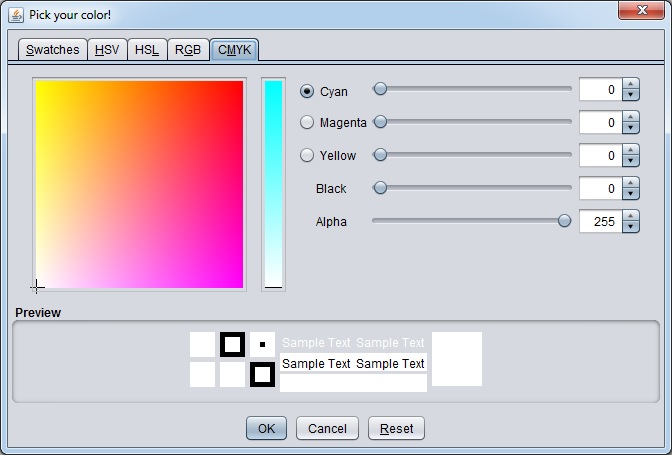Decrease the Alpha value with the down arrow
This screenshot has width=672, height=455.
click(630, 227)
